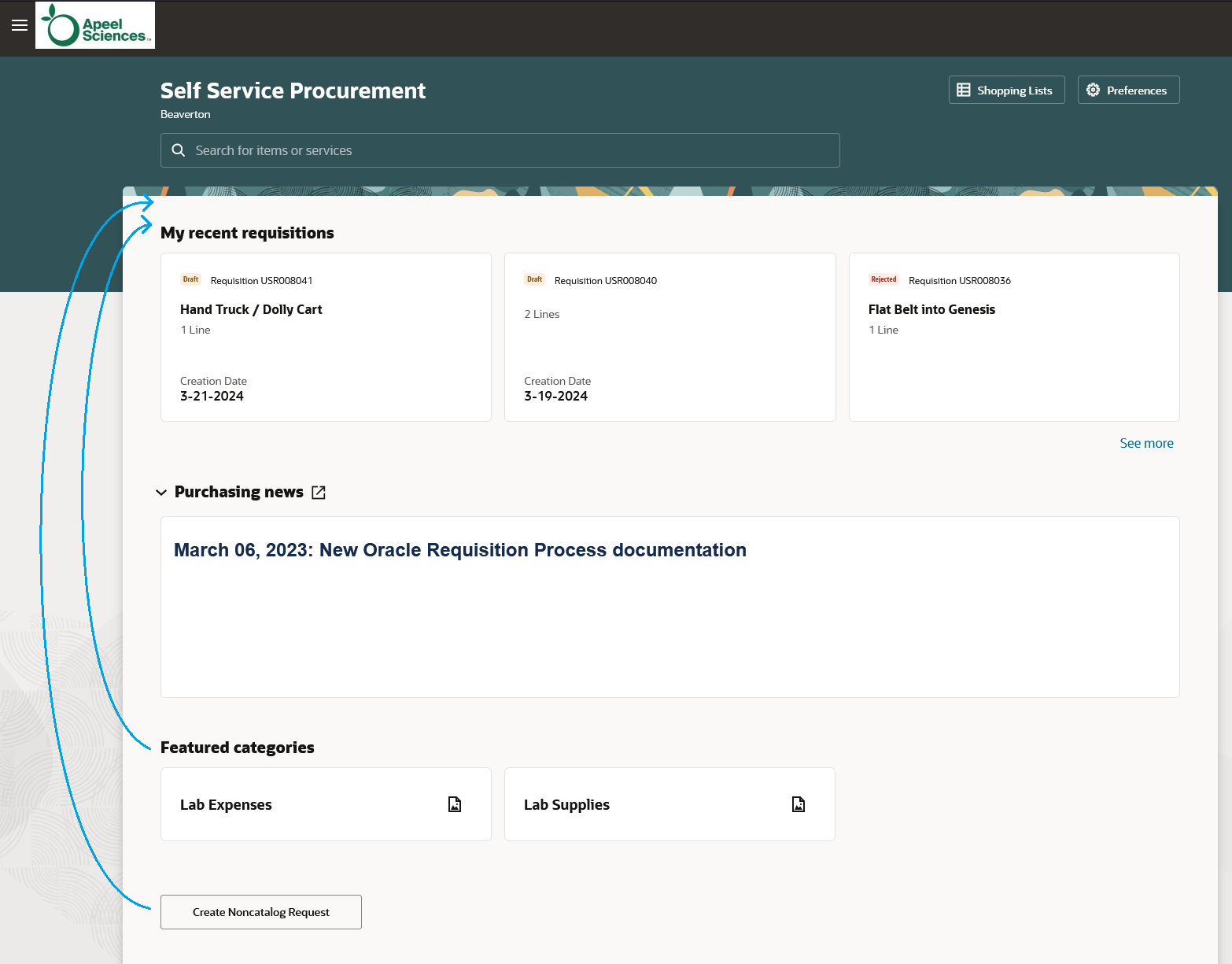Click the Apeel Sciences logo
Image resolution: width=1232 pixels, height=964 pixels.
click(95, 25)
